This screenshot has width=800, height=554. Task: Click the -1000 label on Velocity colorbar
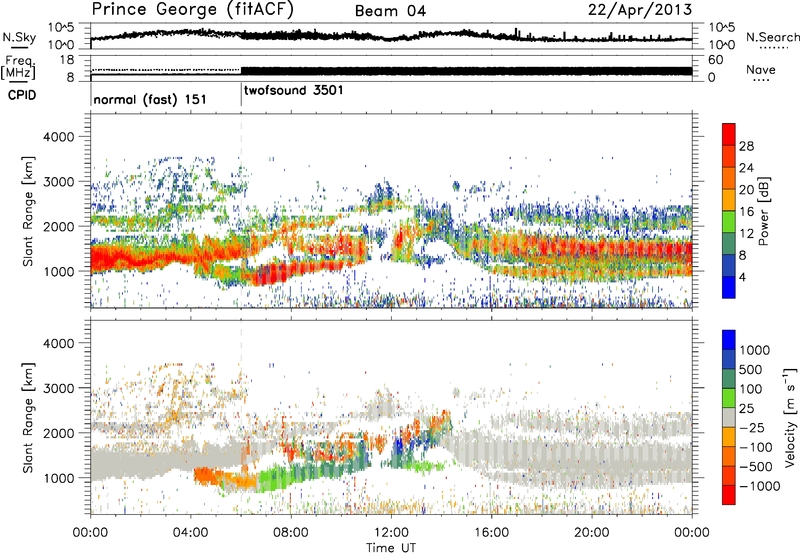pyautogui.click(x=760, y=486)
